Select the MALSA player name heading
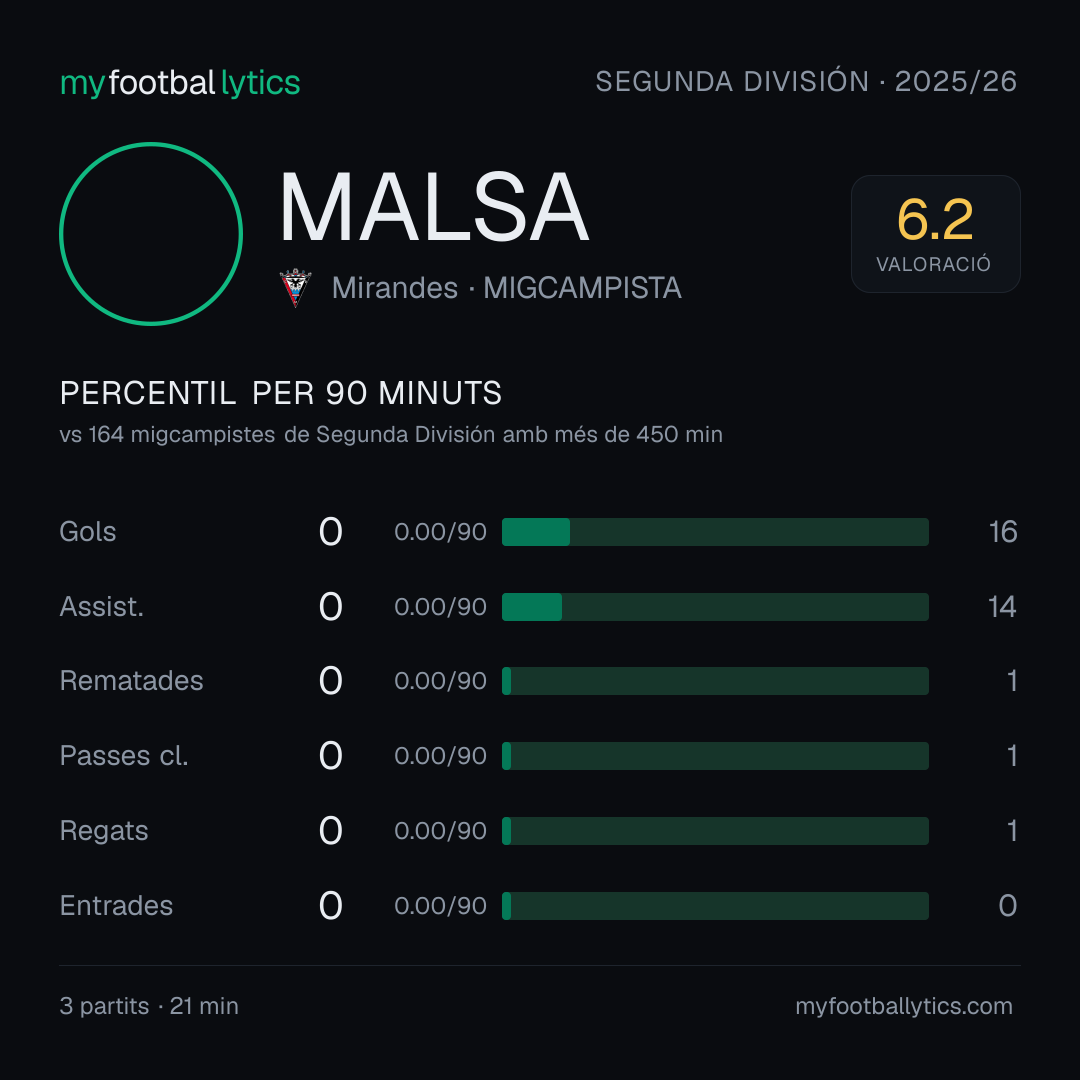 (433, 207)
